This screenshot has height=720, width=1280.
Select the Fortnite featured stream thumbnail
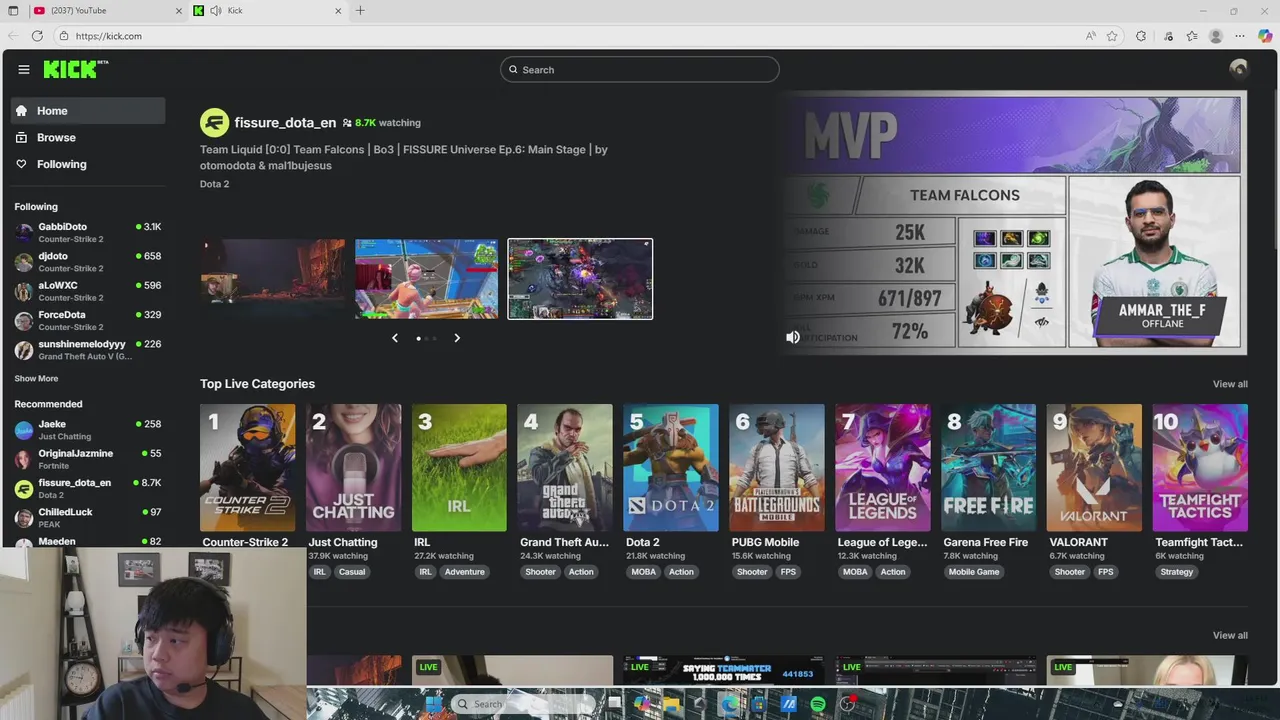pos(426,279)
